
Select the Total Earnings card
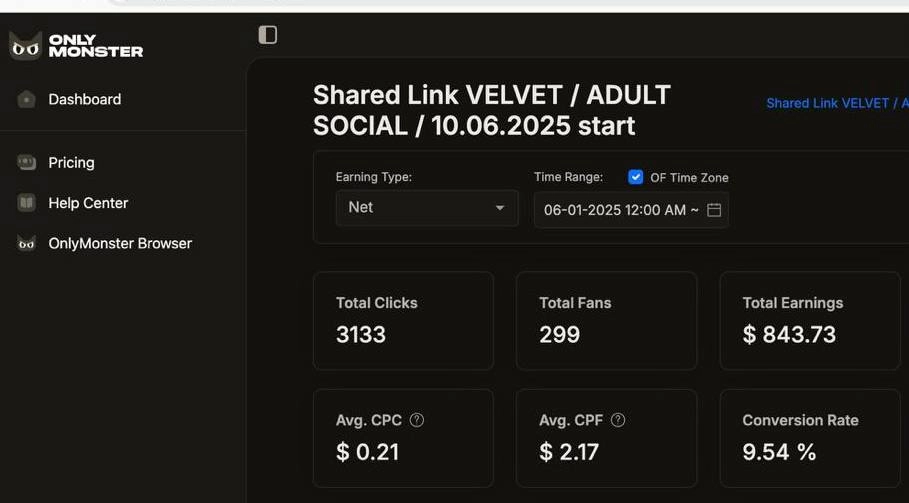809,321
